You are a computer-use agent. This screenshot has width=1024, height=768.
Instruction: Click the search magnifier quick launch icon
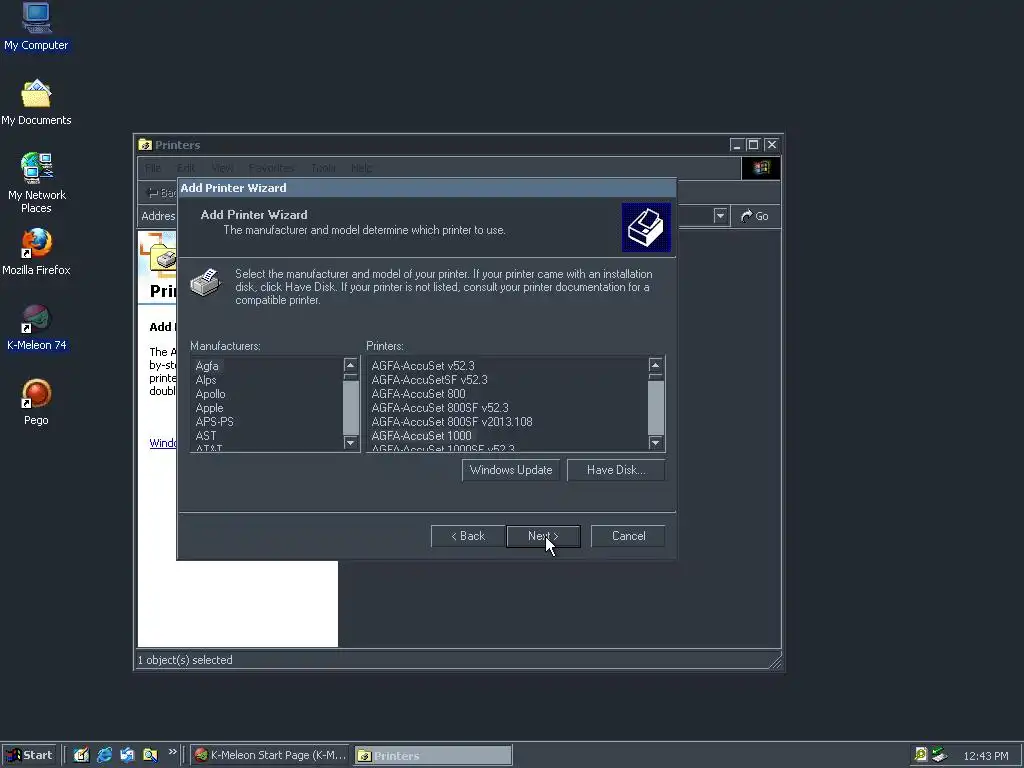point(150,755)
